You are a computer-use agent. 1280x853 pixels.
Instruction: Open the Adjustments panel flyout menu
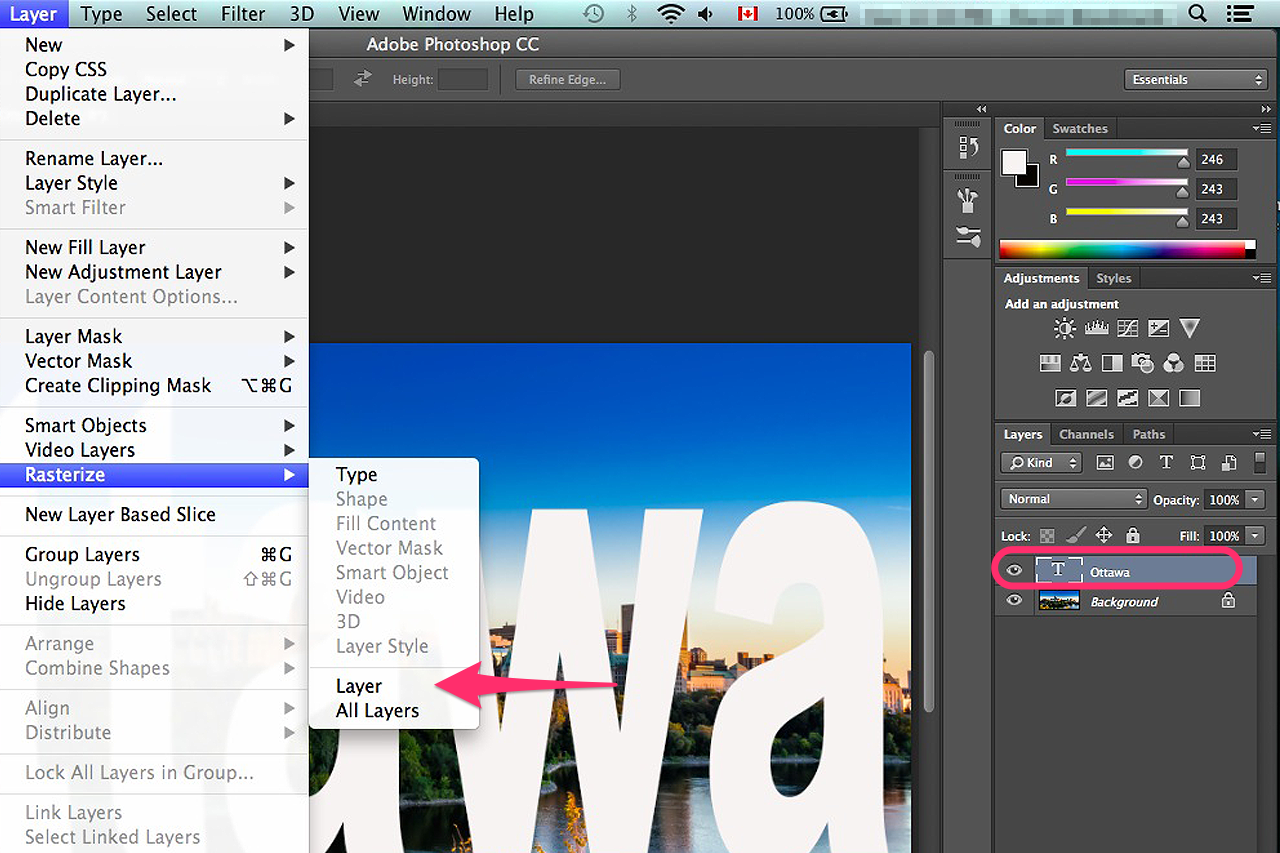coord(1261,279)
